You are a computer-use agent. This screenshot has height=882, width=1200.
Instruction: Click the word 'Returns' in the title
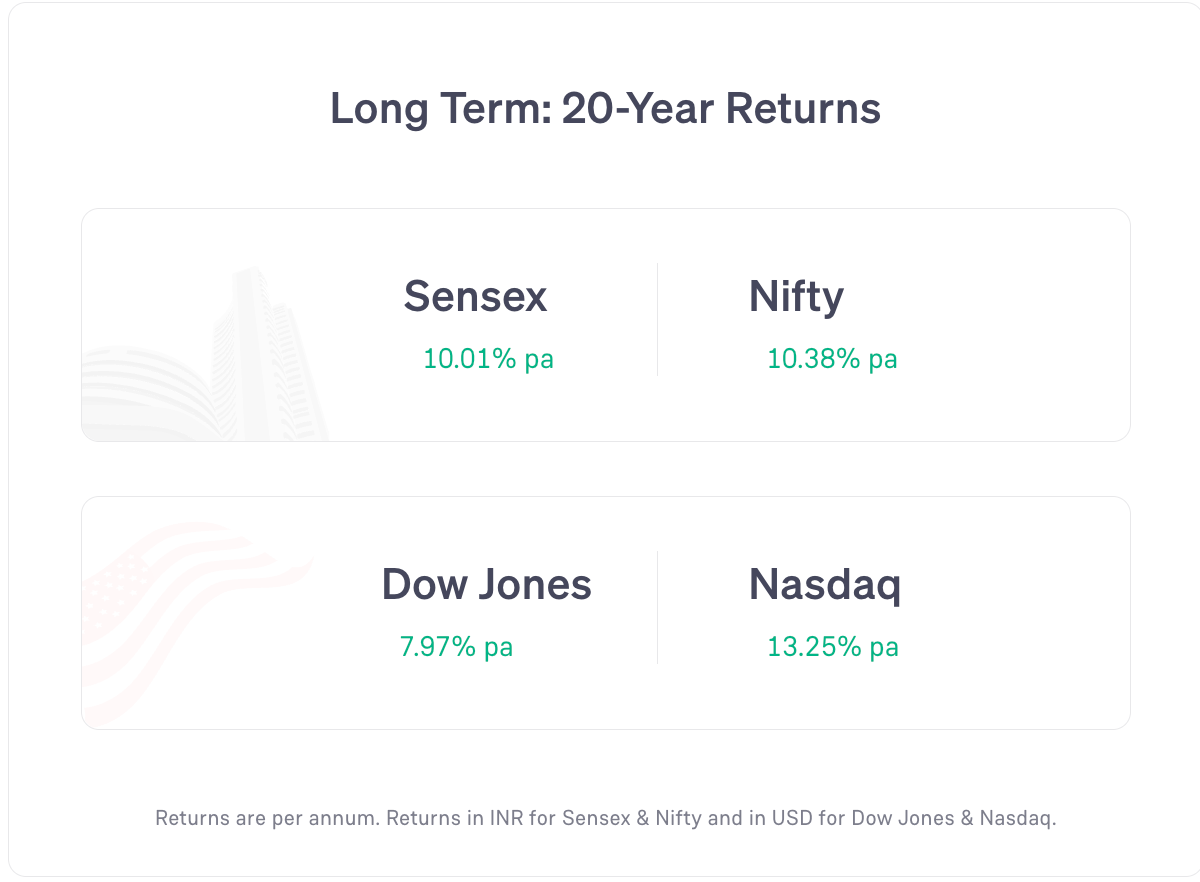click(804, 108)
